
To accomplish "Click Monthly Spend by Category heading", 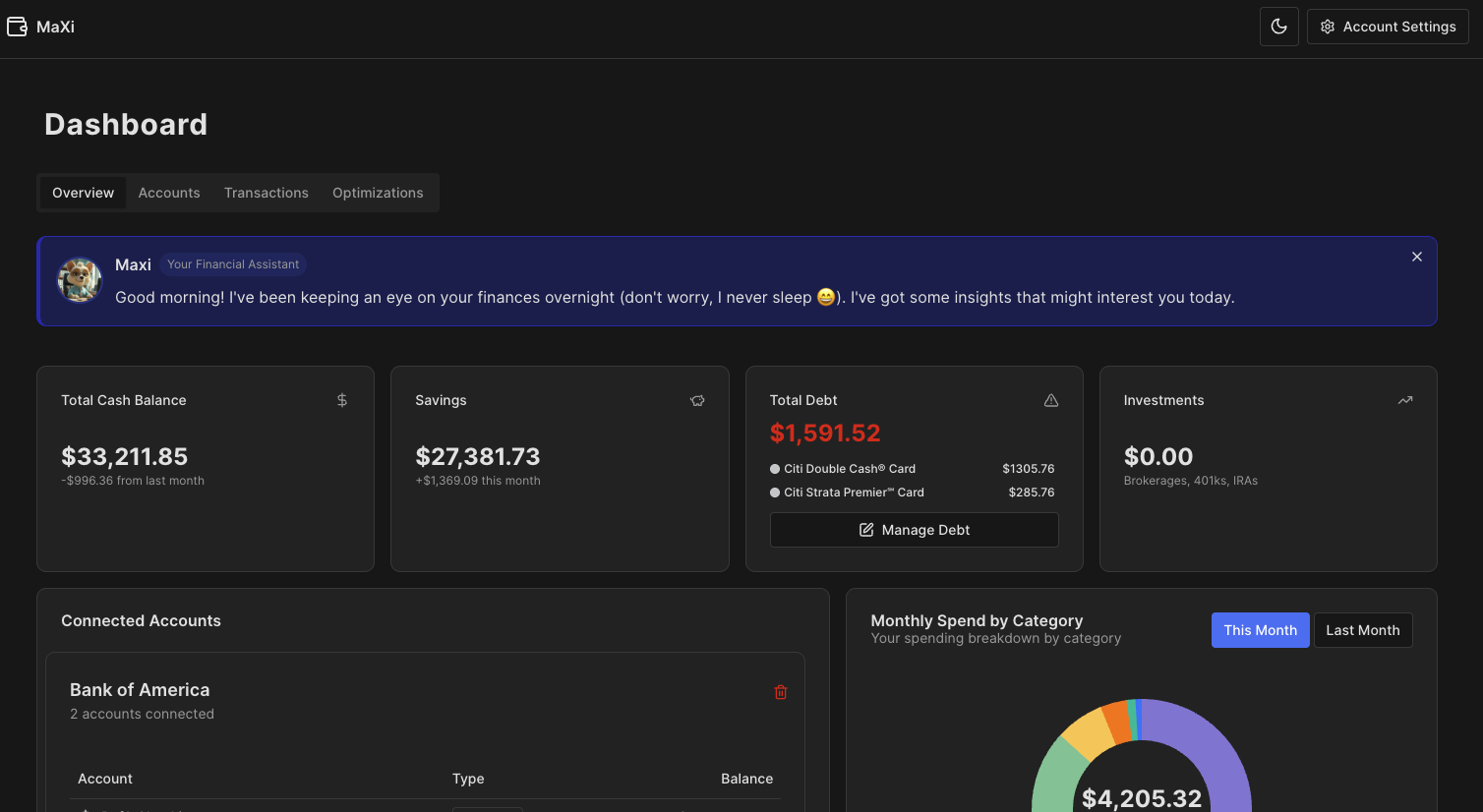I will (978, 621).
